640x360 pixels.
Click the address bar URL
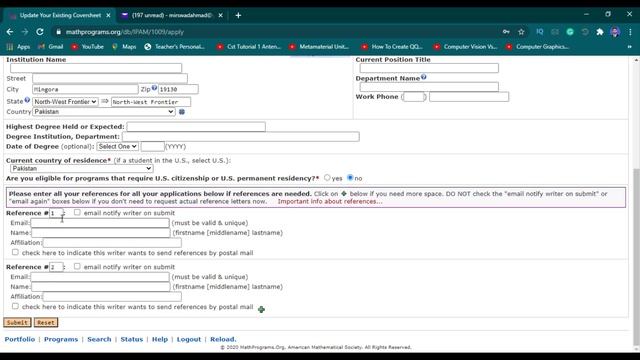pyautogui.click(x=125, y=32)
